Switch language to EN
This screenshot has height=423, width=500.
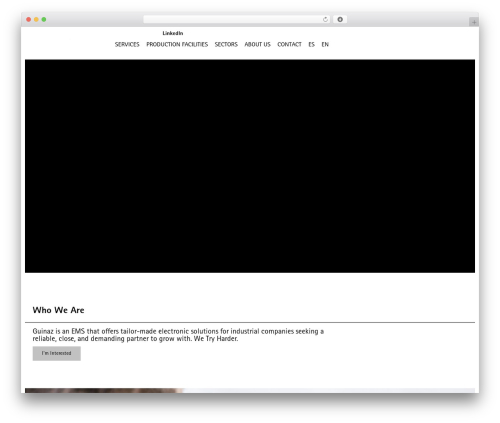tap(325, 44)
